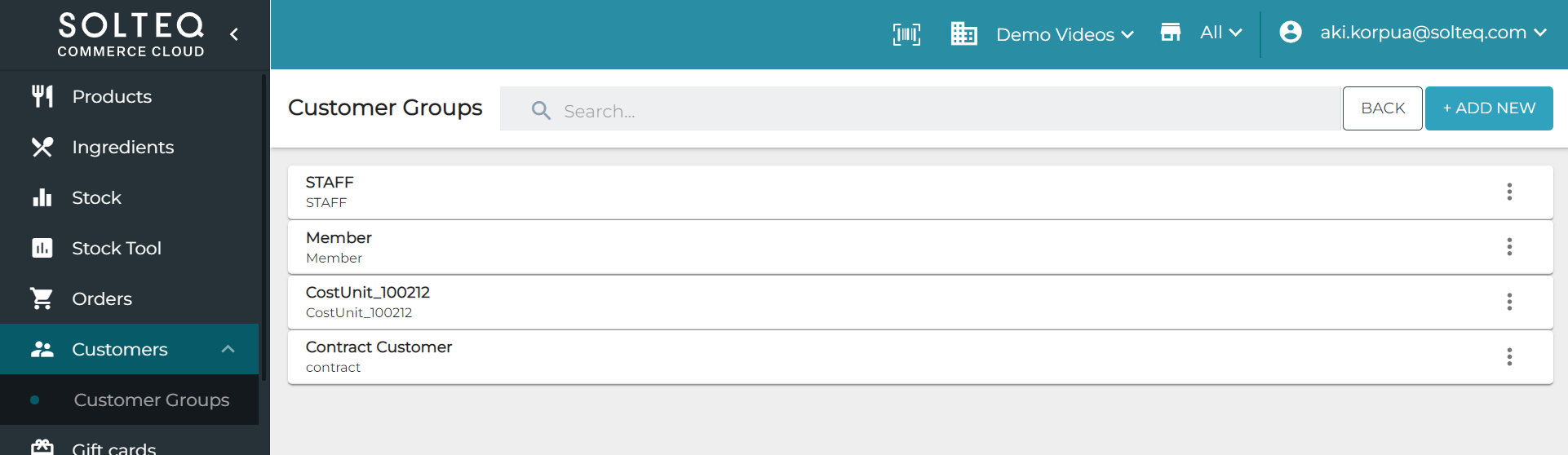Click the Products fork-and-knife icon
This screenshot has height=455, width=1568.
coord(42,96)
